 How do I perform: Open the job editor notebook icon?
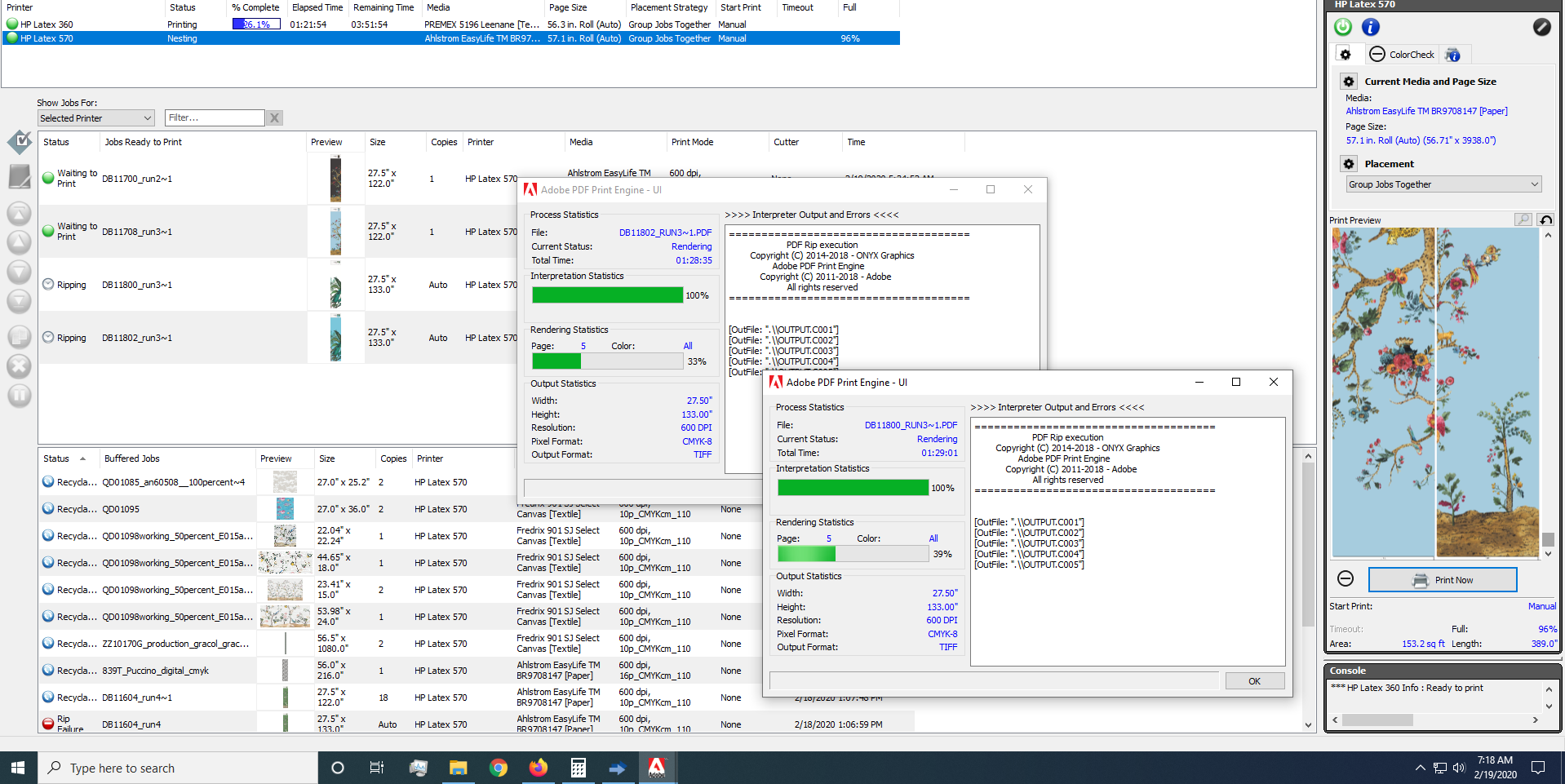[20, 176]
